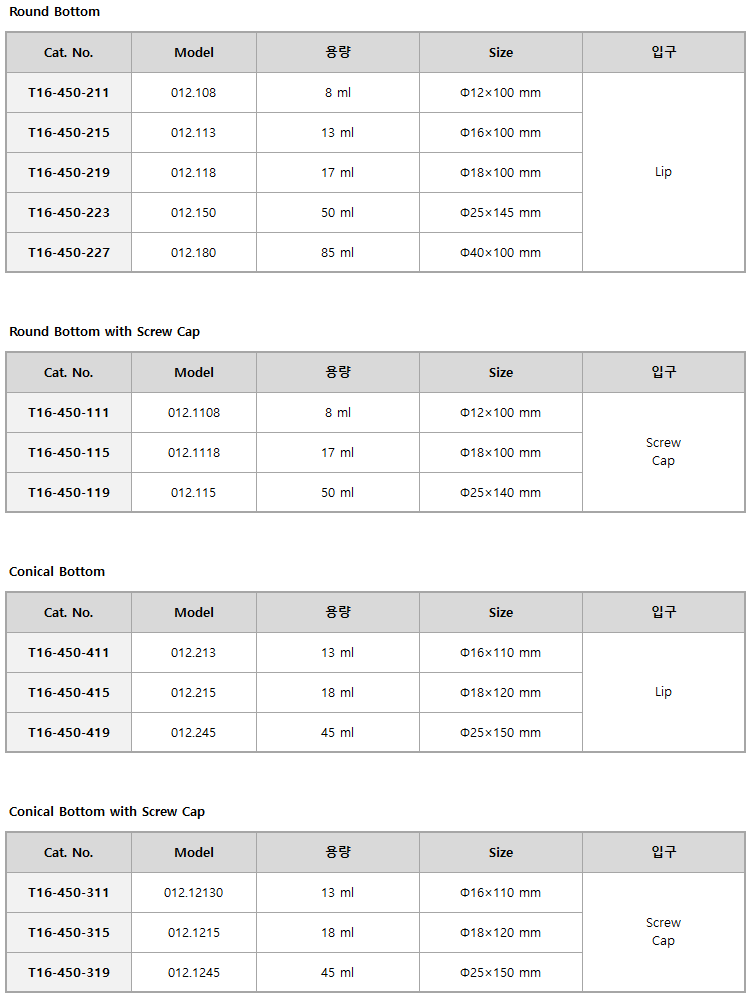Click catalog number T16-450-215 cell
The height and width of the screenshot is (996, 749).
coord(69,133)
